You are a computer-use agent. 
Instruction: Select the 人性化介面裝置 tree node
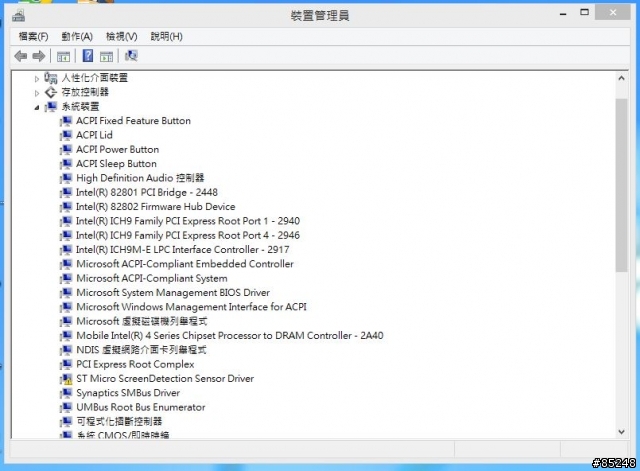point(95,78)
